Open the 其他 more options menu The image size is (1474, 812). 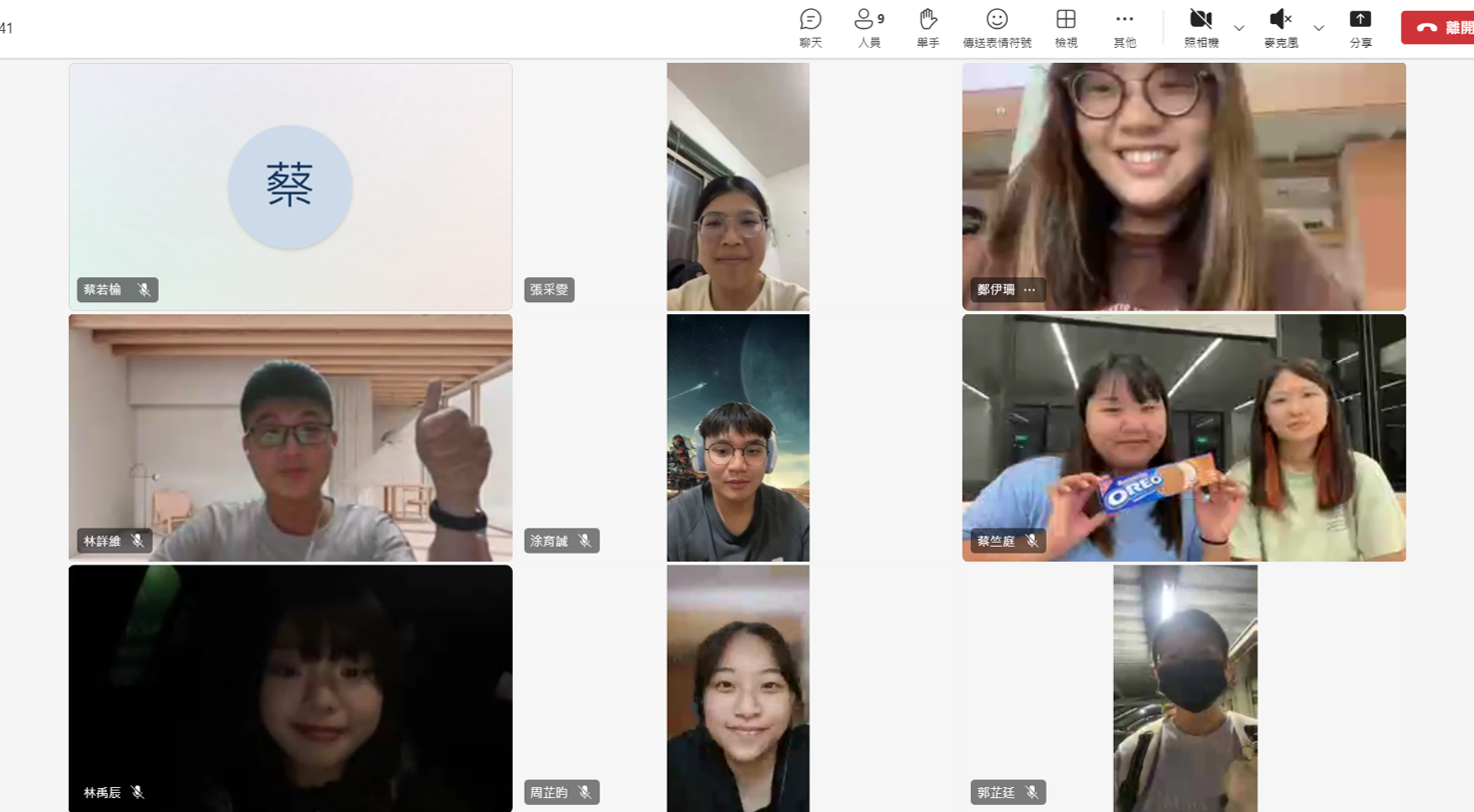tap(1124, 27)
